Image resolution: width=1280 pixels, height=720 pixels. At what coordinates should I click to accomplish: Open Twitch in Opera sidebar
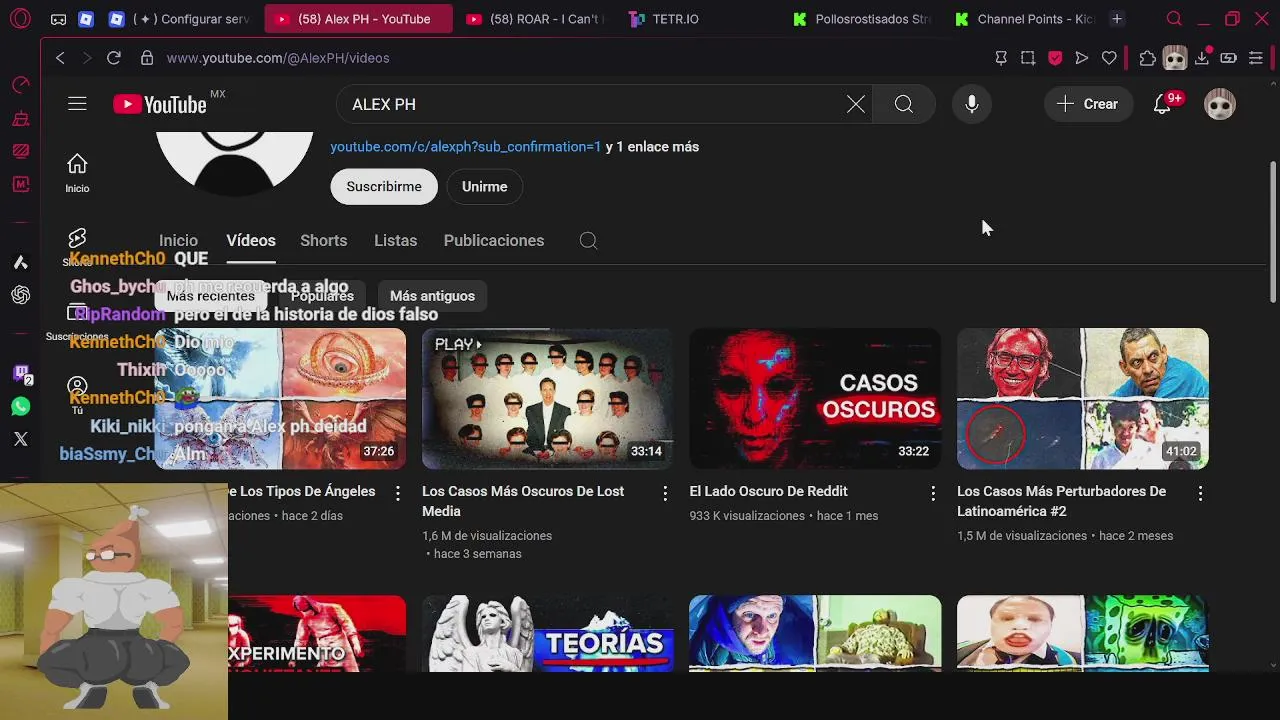pos(21,374)
